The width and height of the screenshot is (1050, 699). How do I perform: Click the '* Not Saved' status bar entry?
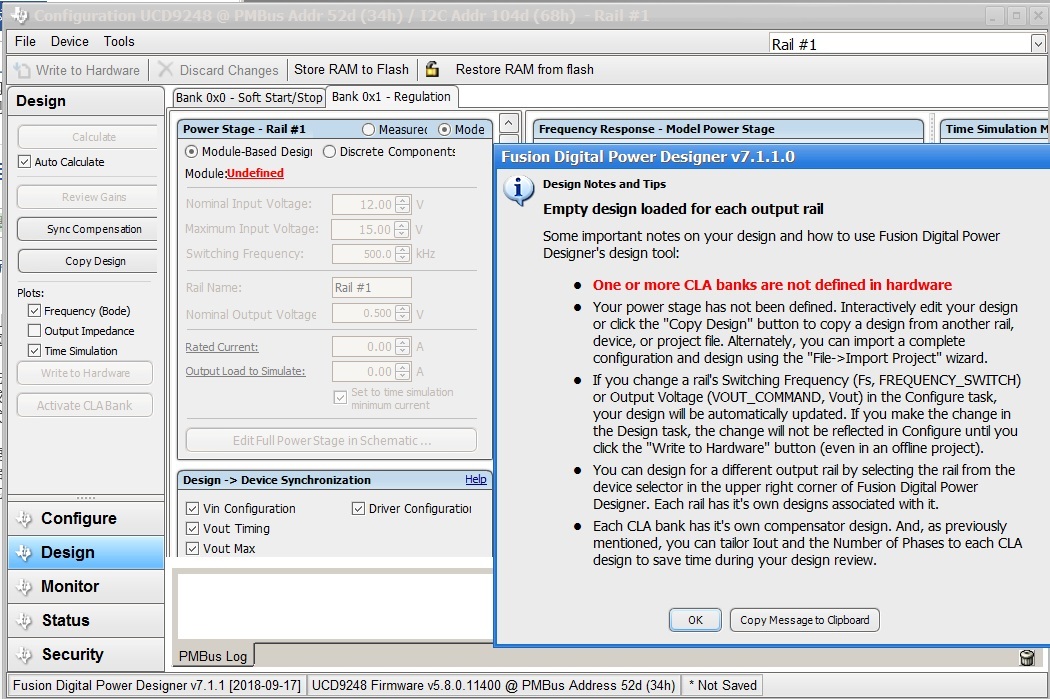[723, 685]
